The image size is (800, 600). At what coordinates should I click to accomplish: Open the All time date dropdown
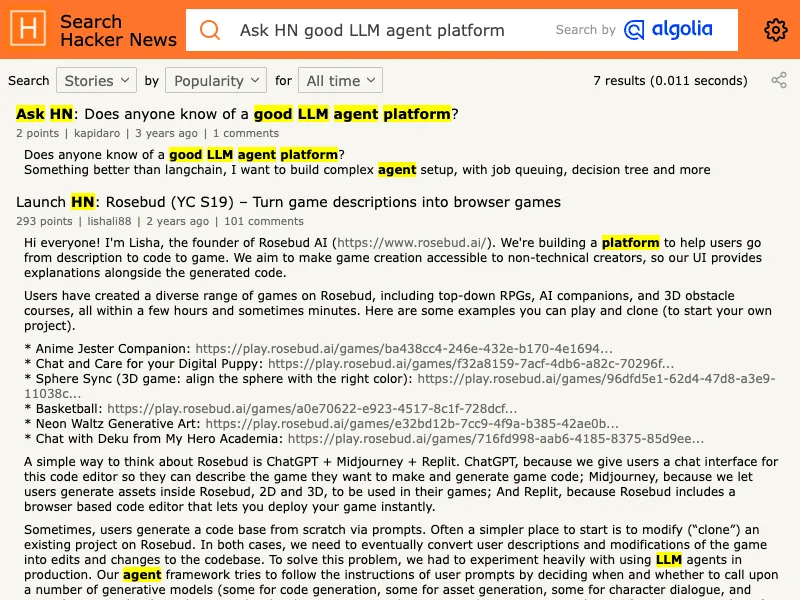coord(340,81)
